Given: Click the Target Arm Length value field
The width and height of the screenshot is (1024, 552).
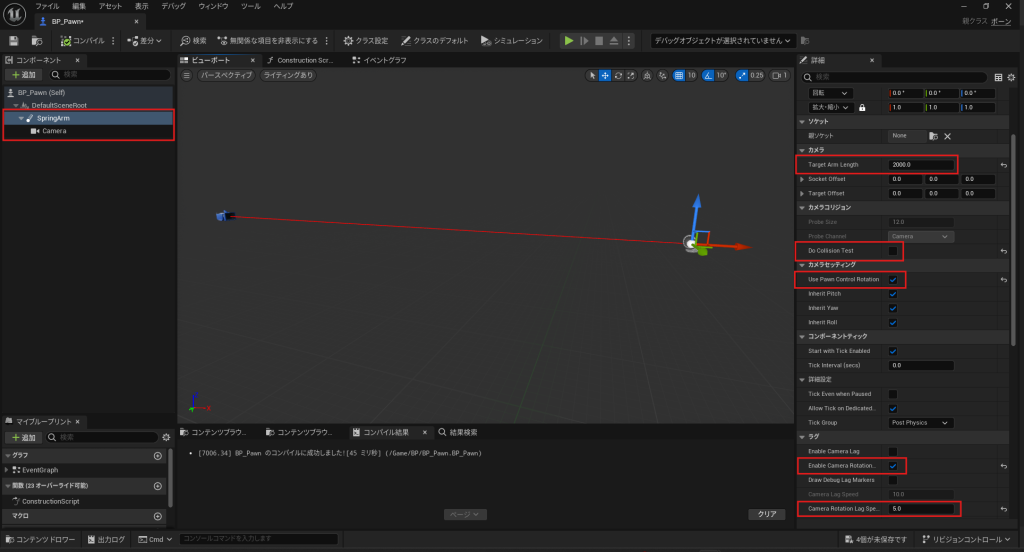Looking at the screenshot, I should pyautogui.click(x=920, y=165).
